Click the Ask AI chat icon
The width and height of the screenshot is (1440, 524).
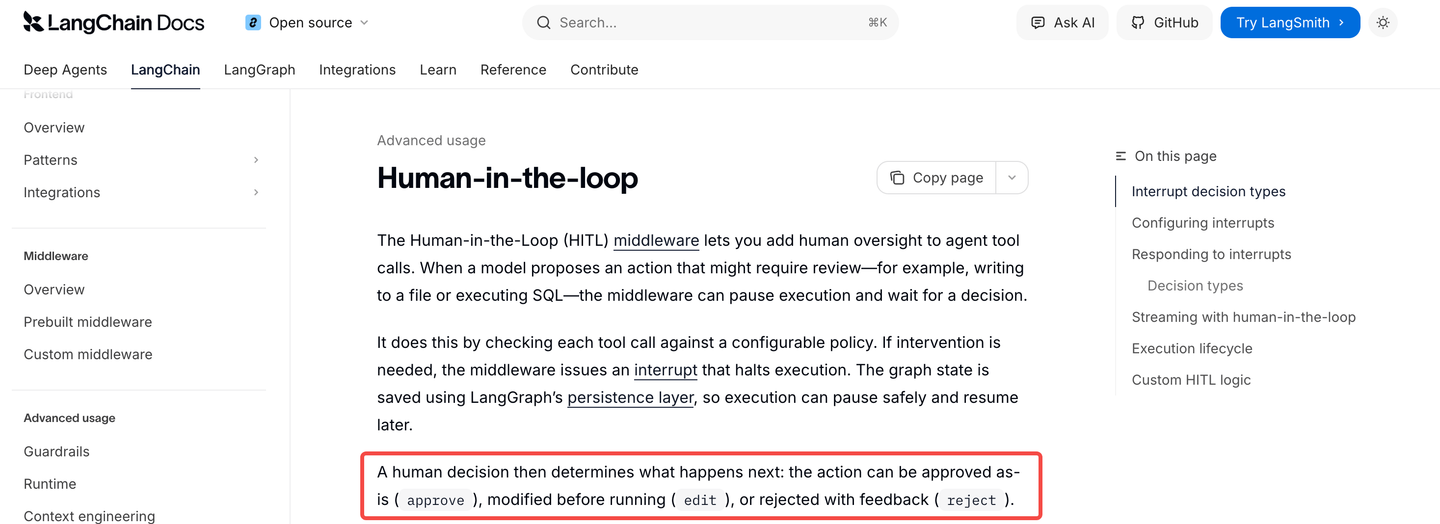tap(1038, 22)
